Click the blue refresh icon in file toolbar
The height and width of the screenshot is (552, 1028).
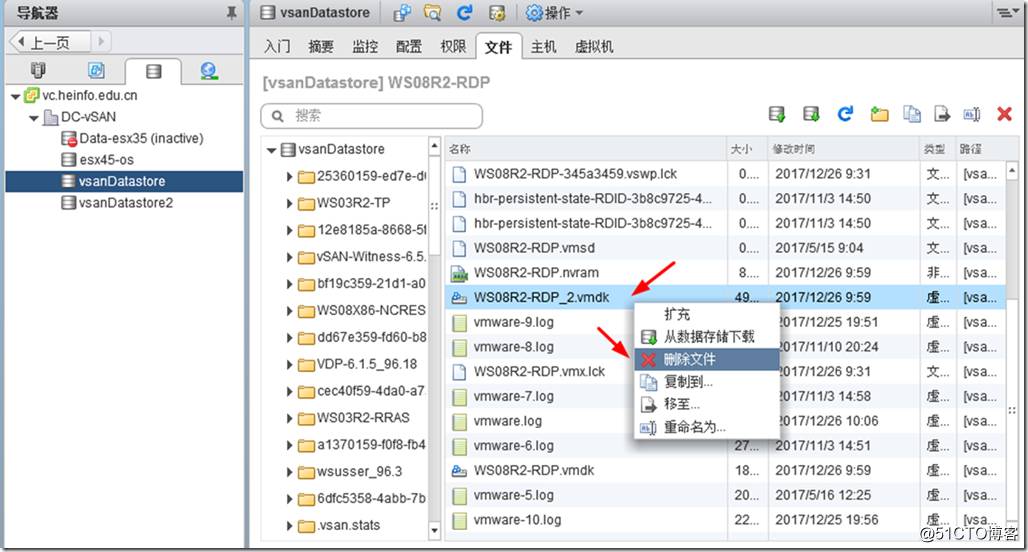click(x=845, y=115)
